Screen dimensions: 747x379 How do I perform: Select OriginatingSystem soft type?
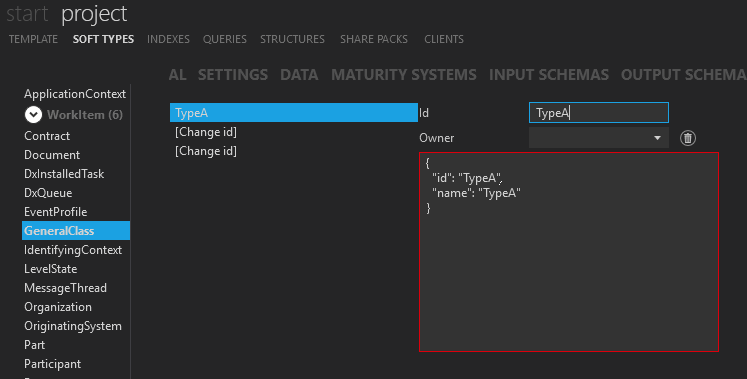[x=73, y=326]
